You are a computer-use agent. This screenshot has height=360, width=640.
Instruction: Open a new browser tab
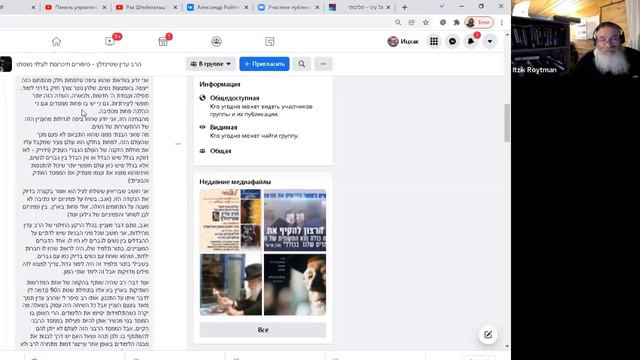point(404,7)
